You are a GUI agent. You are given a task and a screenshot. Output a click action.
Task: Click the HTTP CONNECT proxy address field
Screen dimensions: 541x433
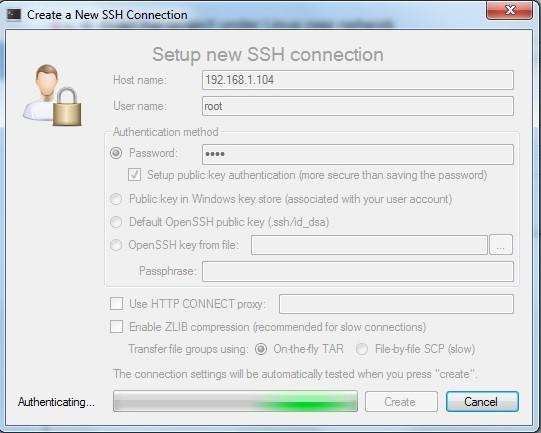[x=396, y=304]
